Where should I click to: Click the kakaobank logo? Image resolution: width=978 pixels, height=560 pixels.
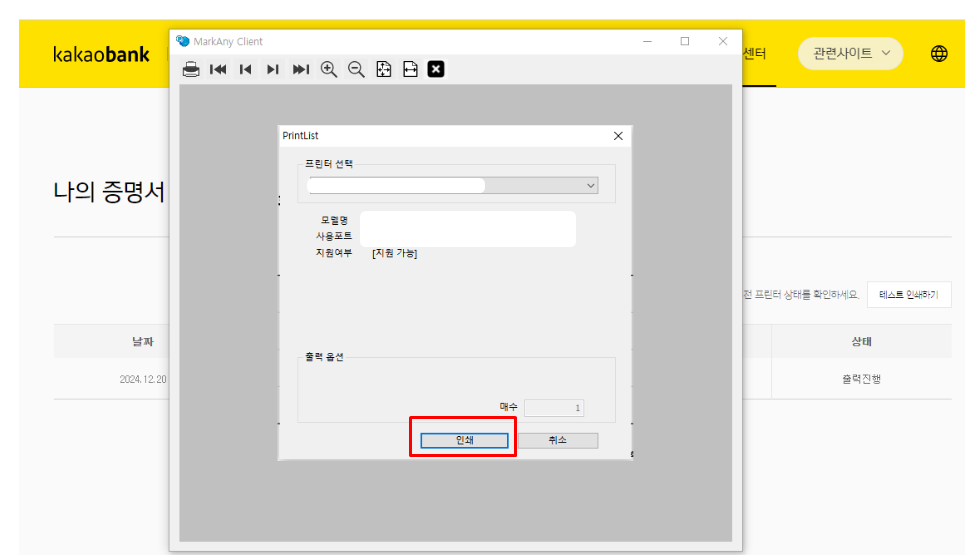101,54
